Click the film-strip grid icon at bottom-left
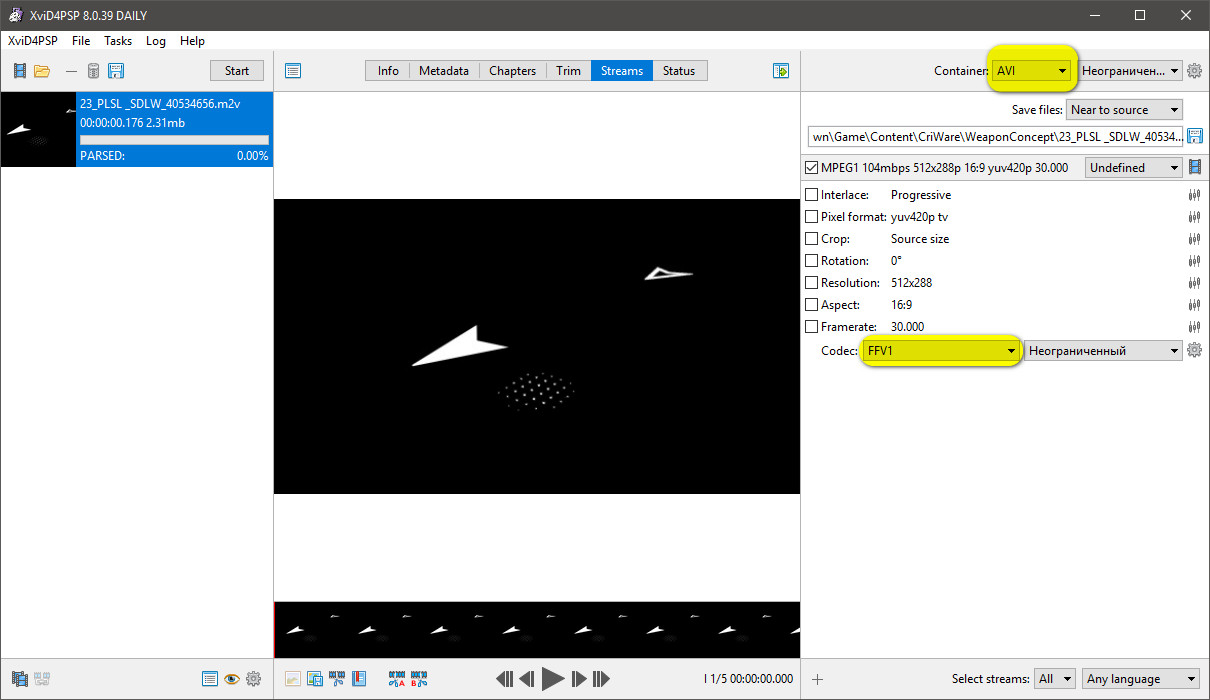Viewport: 1210px width, 700px height. (20, 679)
